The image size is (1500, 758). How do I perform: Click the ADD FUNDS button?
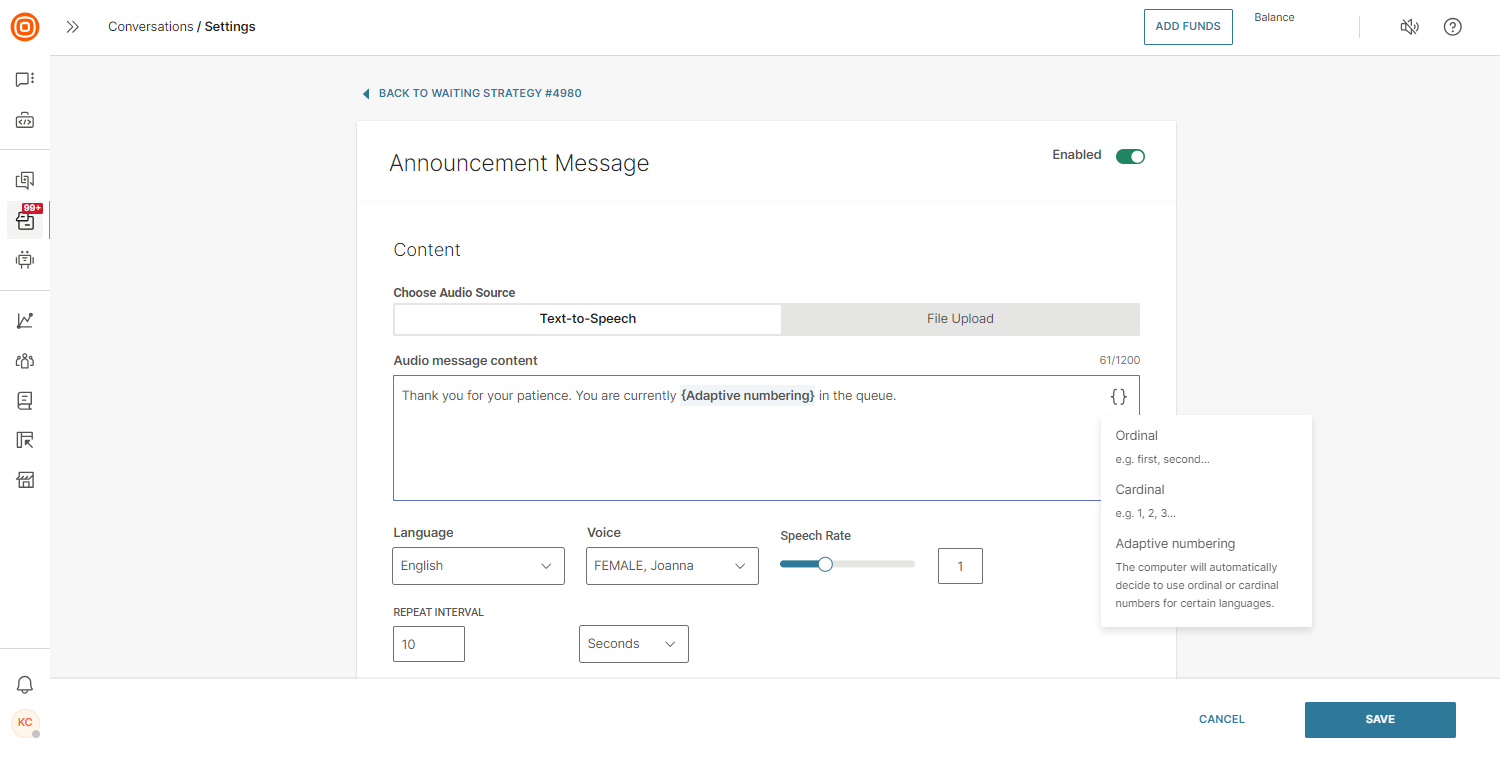coord(1188,27)
